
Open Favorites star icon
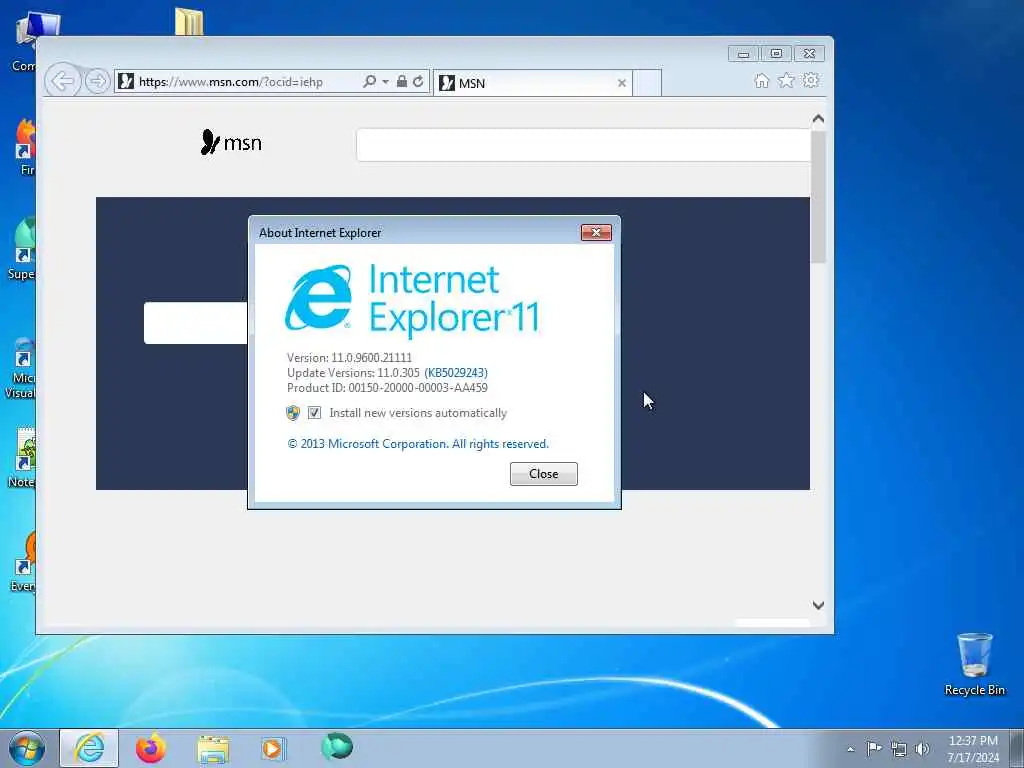[786, 80]
